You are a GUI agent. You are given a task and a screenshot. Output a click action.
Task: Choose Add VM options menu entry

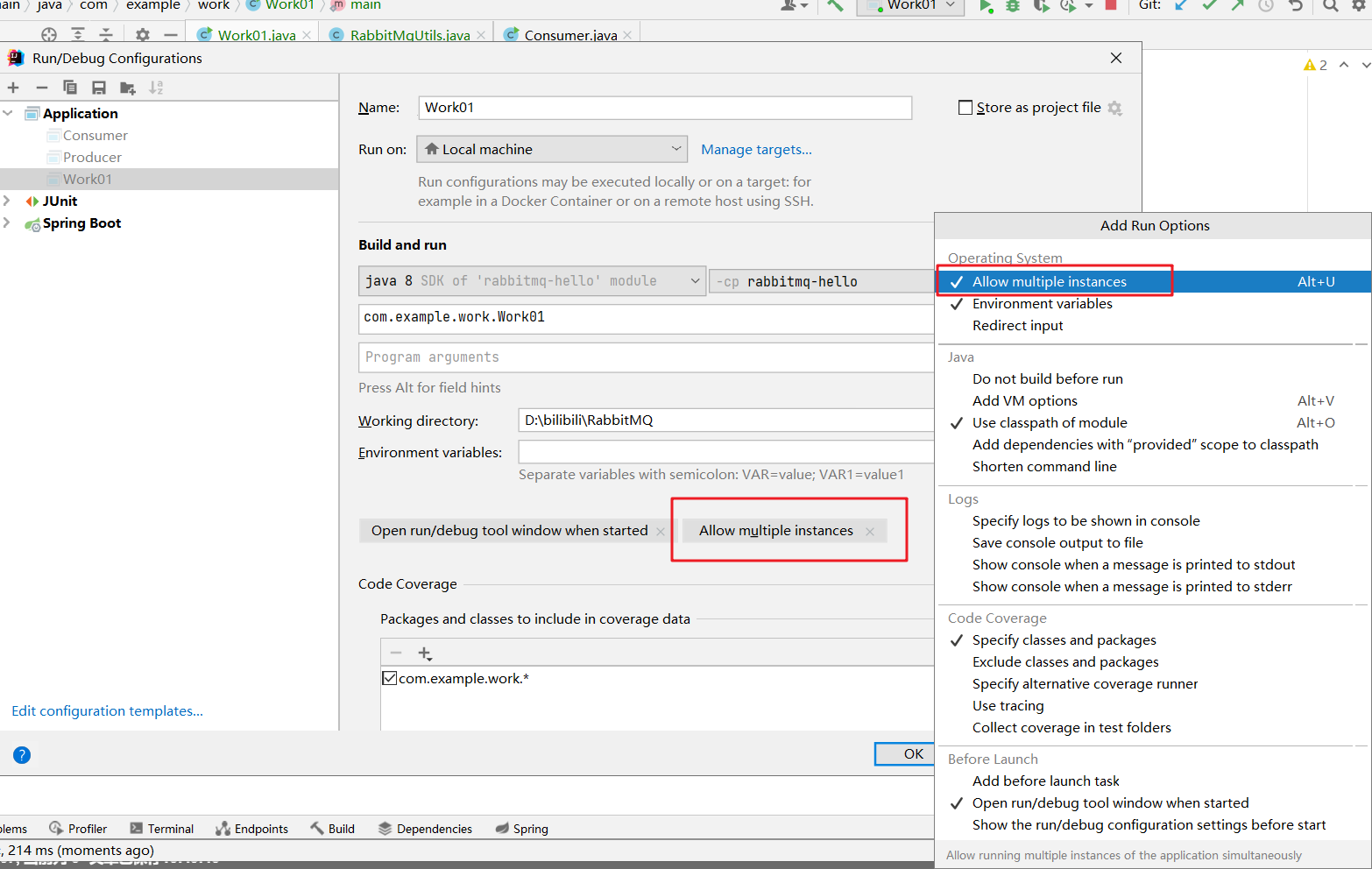point(1153,400)
